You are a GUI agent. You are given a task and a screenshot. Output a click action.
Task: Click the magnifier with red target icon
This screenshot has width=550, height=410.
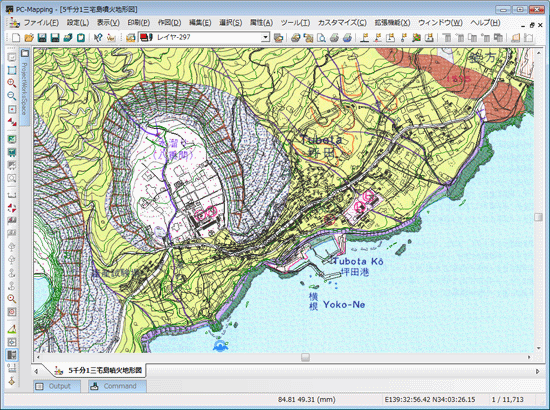[x=12, y=298]
